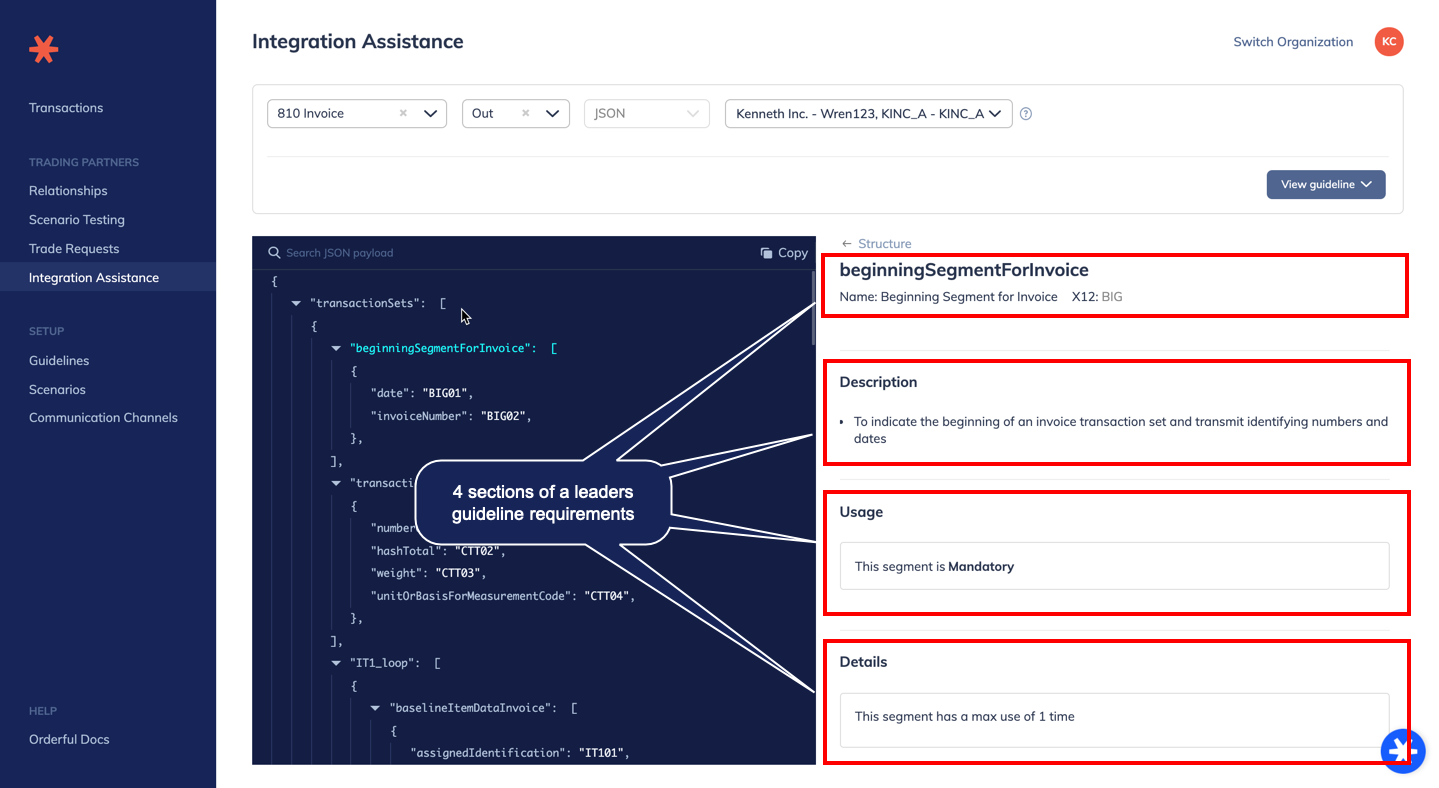
Task: Click the "This segment is Mandatory" box
Action: coord(1114,566)
